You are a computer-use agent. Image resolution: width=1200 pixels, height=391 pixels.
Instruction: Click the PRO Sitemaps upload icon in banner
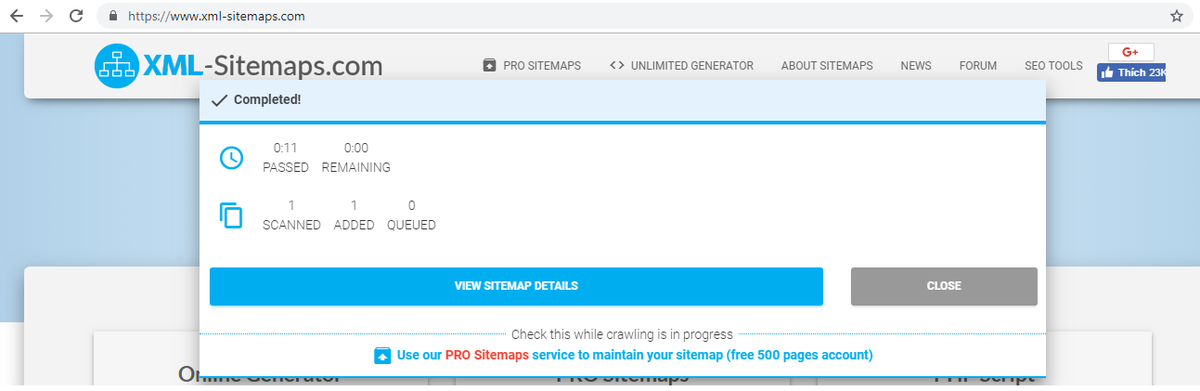click(x=382, y=355)
